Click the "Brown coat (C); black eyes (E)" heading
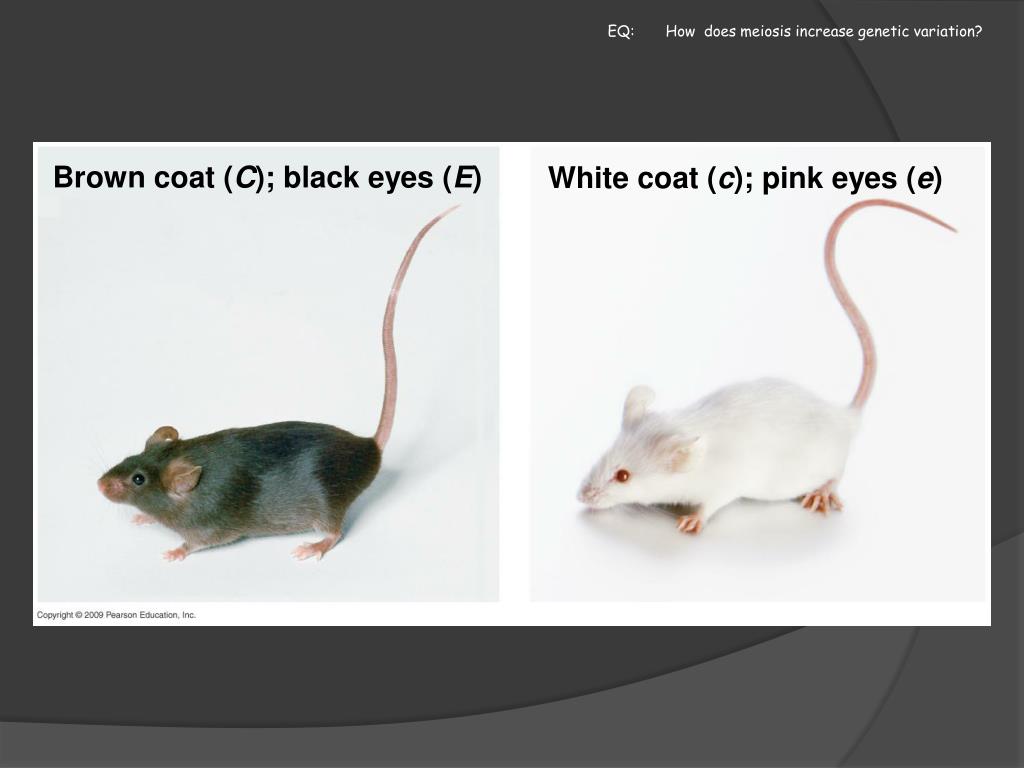 [268, 178]
